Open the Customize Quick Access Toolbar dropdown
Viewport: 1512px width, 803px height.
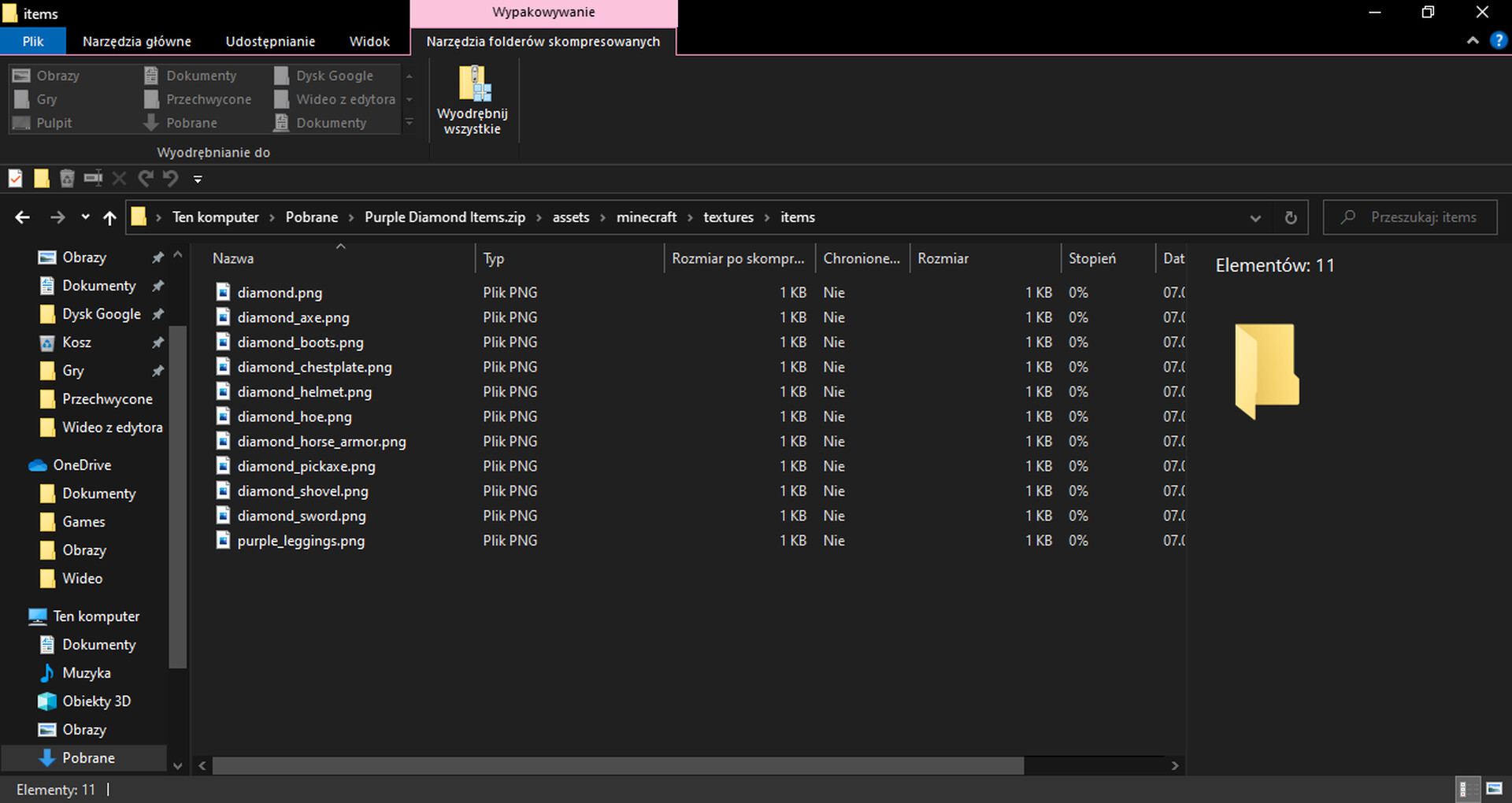(198, 179)
